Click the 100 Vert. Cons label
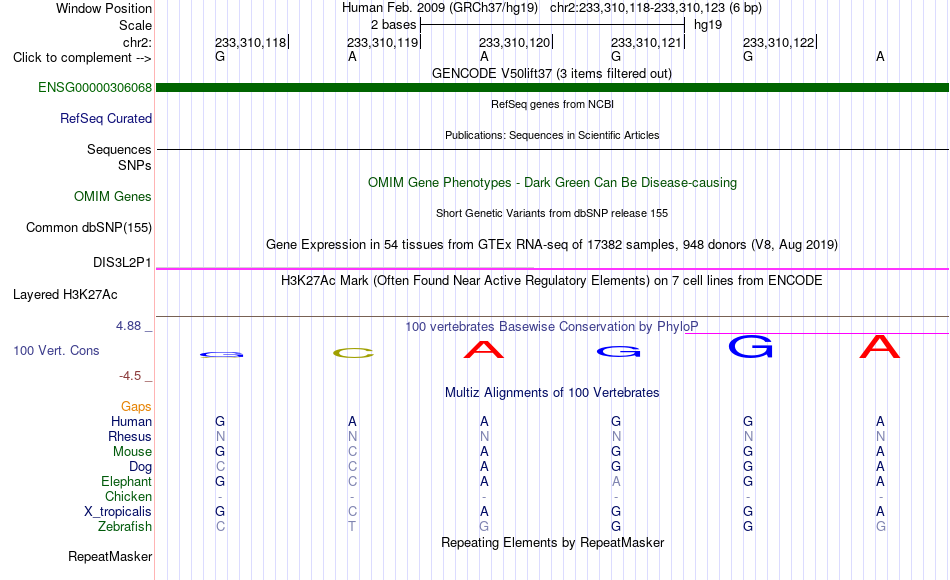The width and height of the screenshot is (950, 580). [56, 350]
